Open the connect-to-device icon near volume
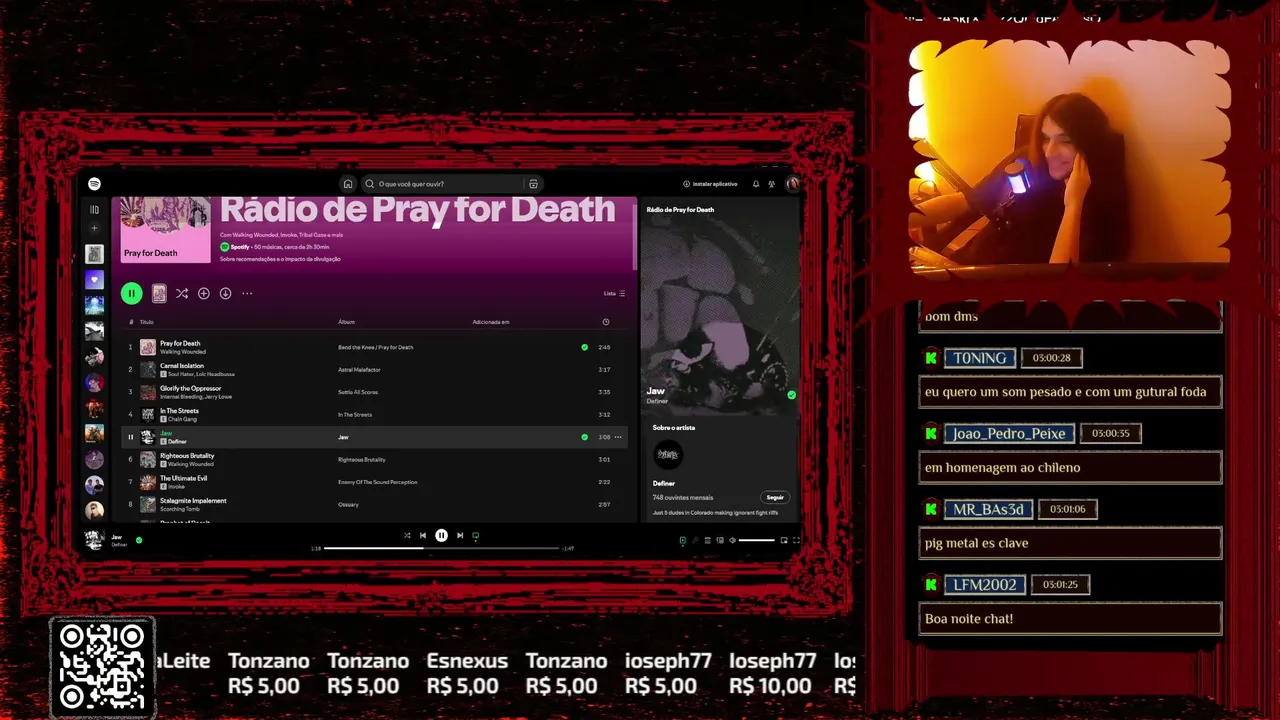The height and width of the screenshot is (720, 1280). tap(720, 540)
